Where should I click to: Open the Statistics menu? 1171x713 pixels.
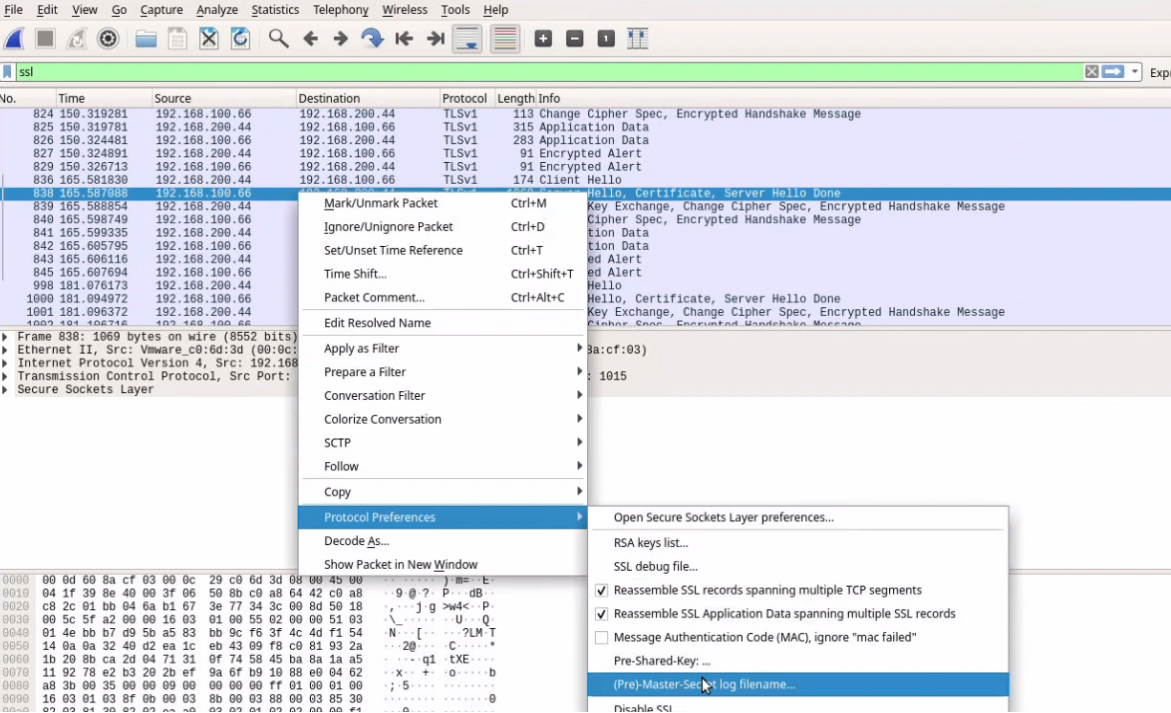[x=275, y=10]
